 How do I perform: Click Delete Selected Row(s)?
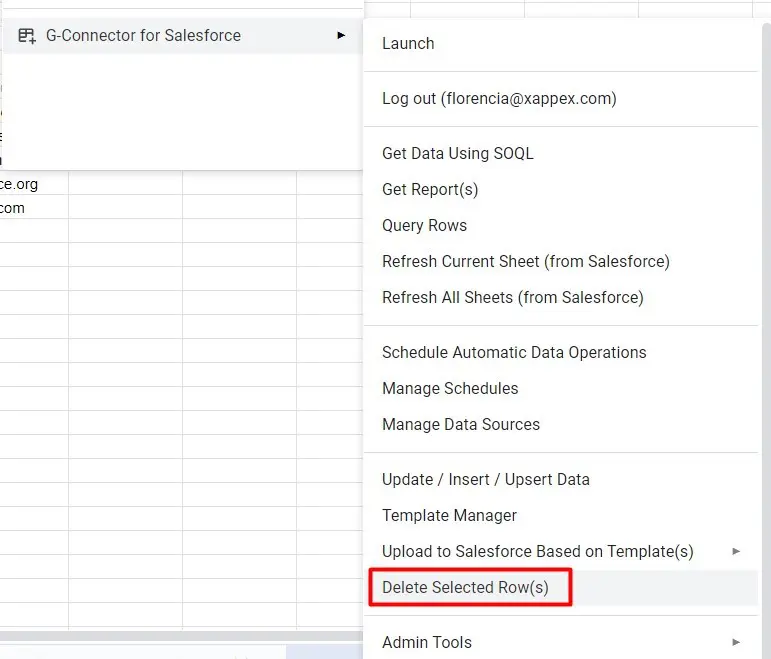[561, 587]
